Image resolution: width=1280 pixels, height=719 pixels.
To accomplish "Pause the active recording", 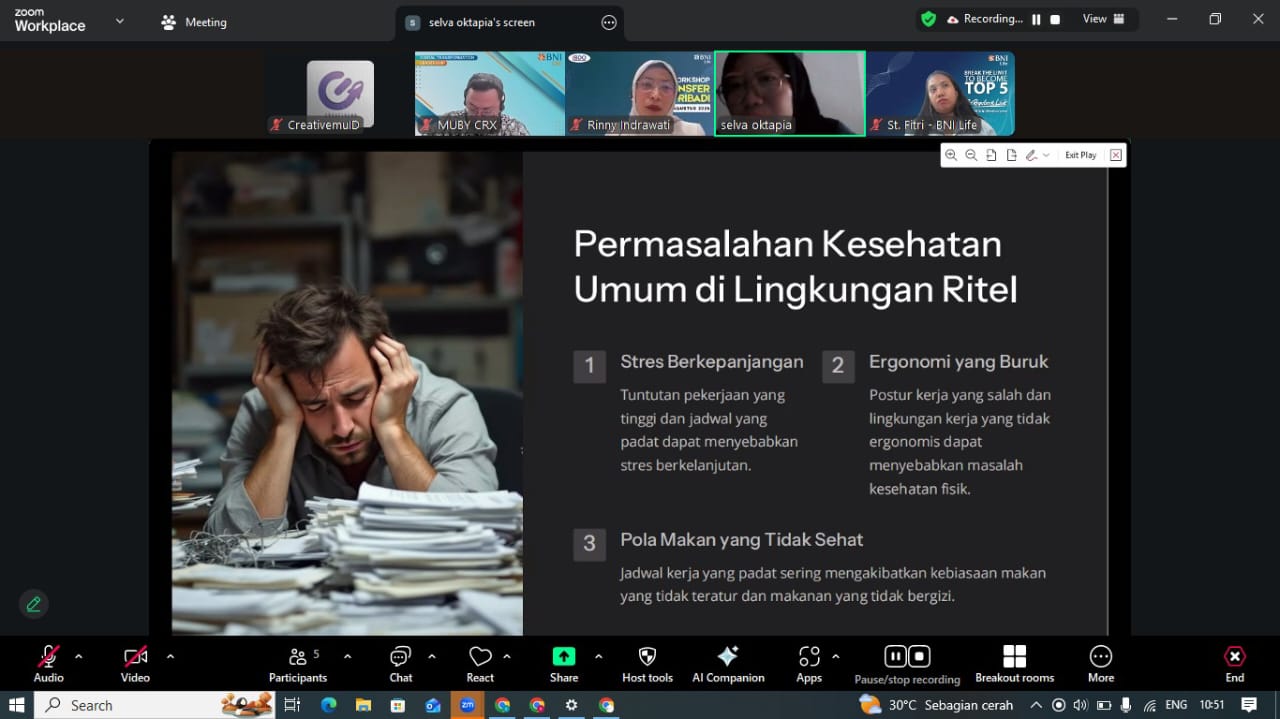I will 895,655.
